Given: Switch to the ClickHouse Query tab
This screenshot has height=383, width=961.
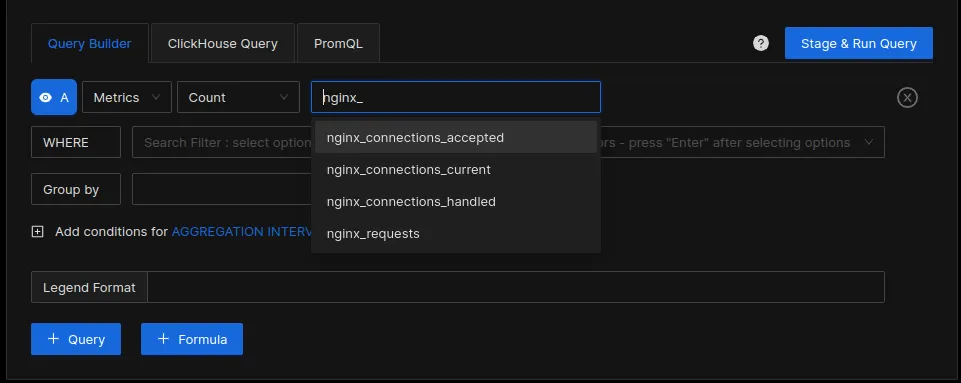Looking at the screenshot, I should pos(222,44).
